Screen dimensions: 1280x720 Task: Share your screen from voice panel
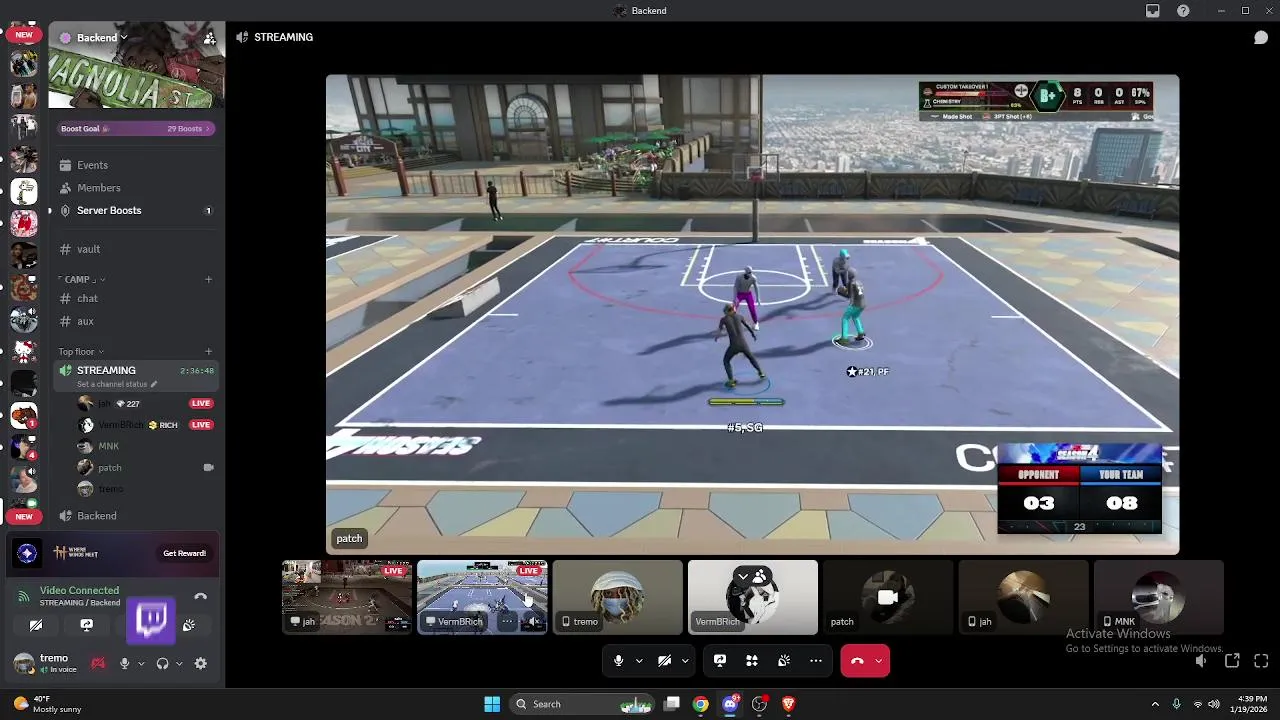coord(87,625)
